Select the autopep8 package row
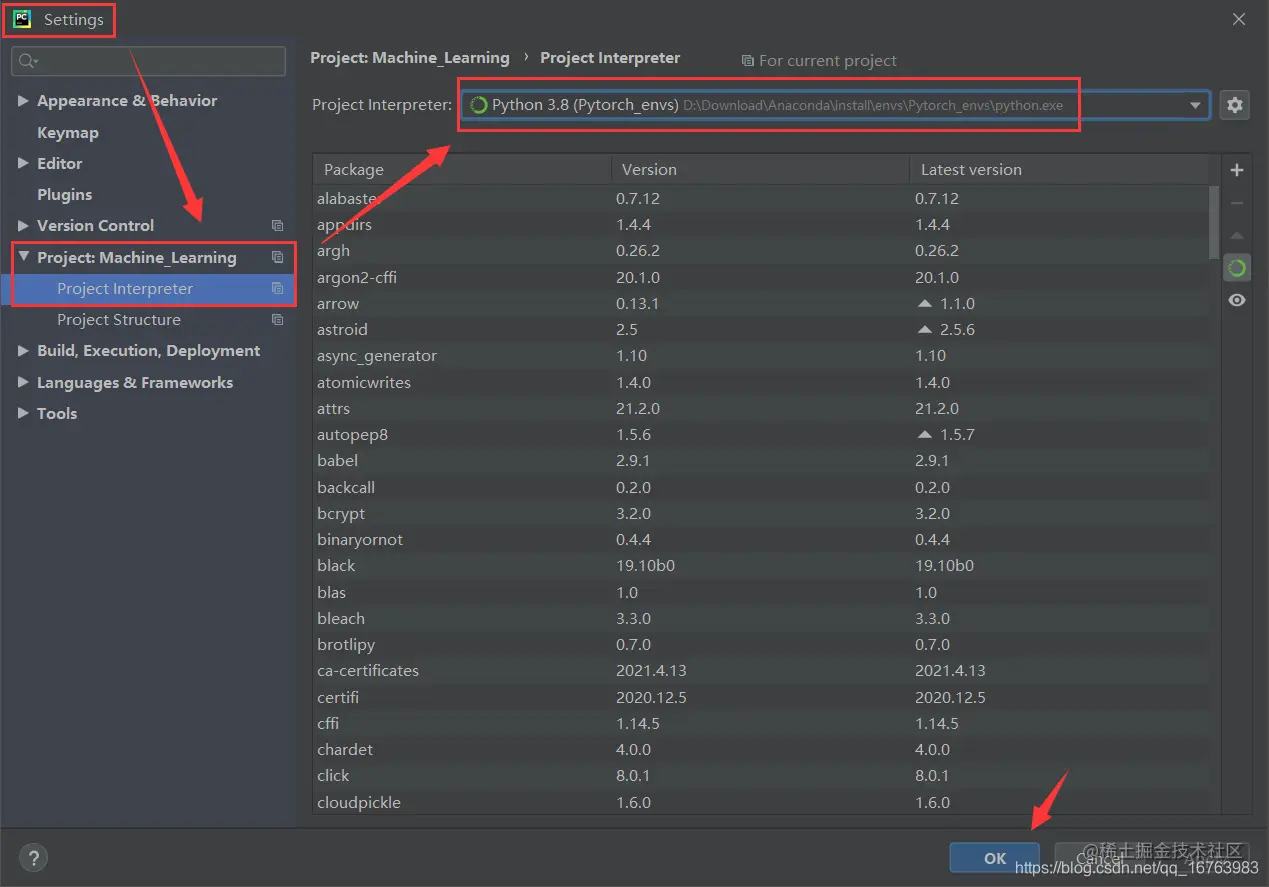 760,435
